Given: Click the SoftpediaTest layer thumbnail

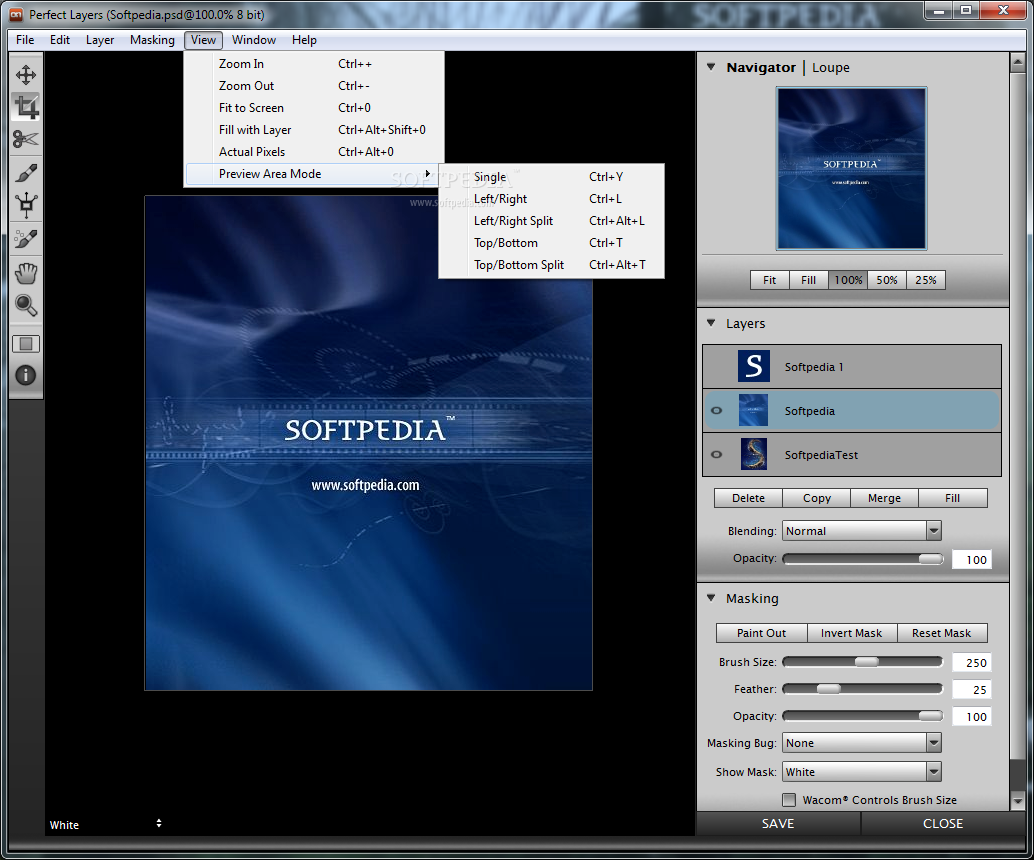Looking at the screenshot, I should pyautogui.click(x=754, y=454).
